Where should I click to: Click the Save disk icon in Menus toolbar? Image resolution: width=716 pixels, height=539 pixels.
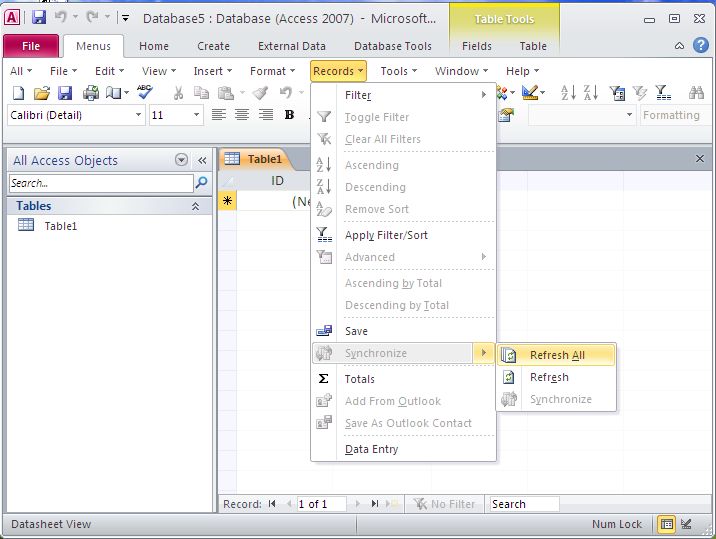pyautogui.click(x=65, y=93)
